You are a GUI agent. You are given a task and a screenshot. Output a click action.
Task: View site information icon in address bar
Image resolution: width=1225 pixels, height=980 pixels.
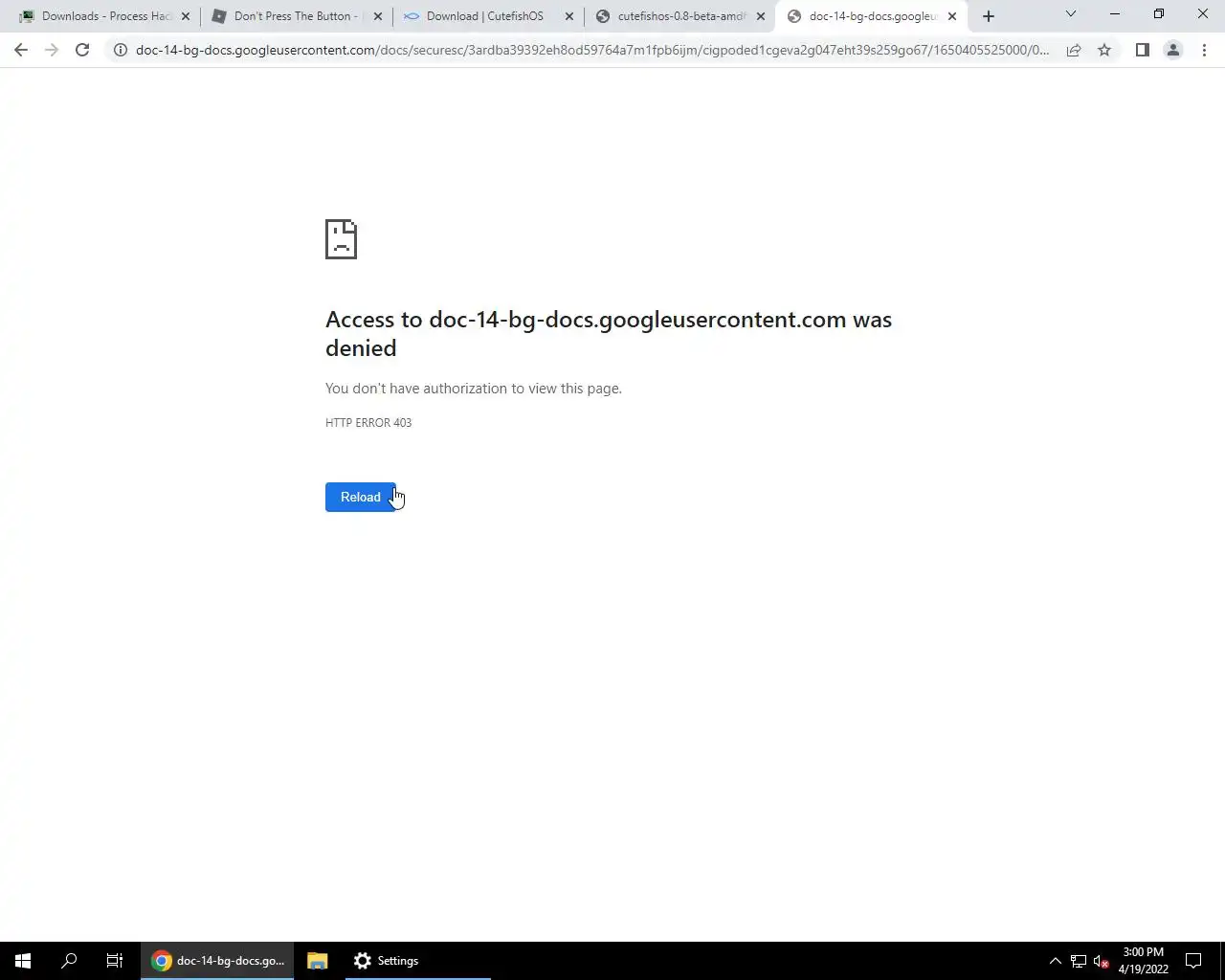pos(121,50)
